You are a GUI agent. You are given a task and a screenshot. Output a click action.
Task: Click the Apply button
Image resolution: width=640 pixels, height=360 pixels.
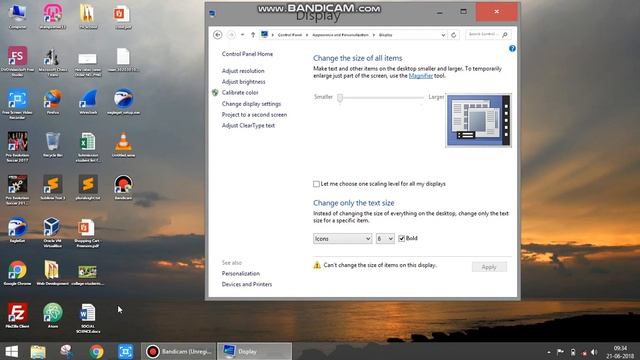tap(489, 267)
